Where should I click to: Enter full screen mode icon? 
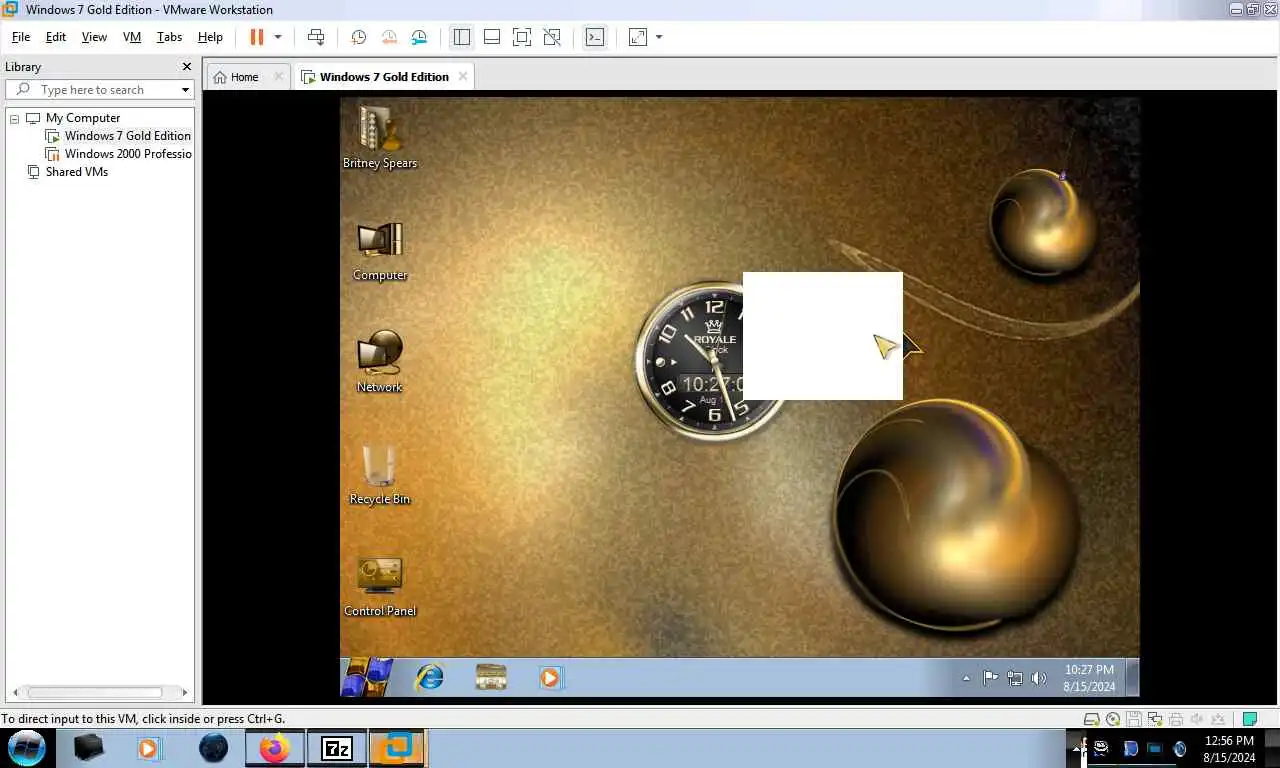(522, 37)
